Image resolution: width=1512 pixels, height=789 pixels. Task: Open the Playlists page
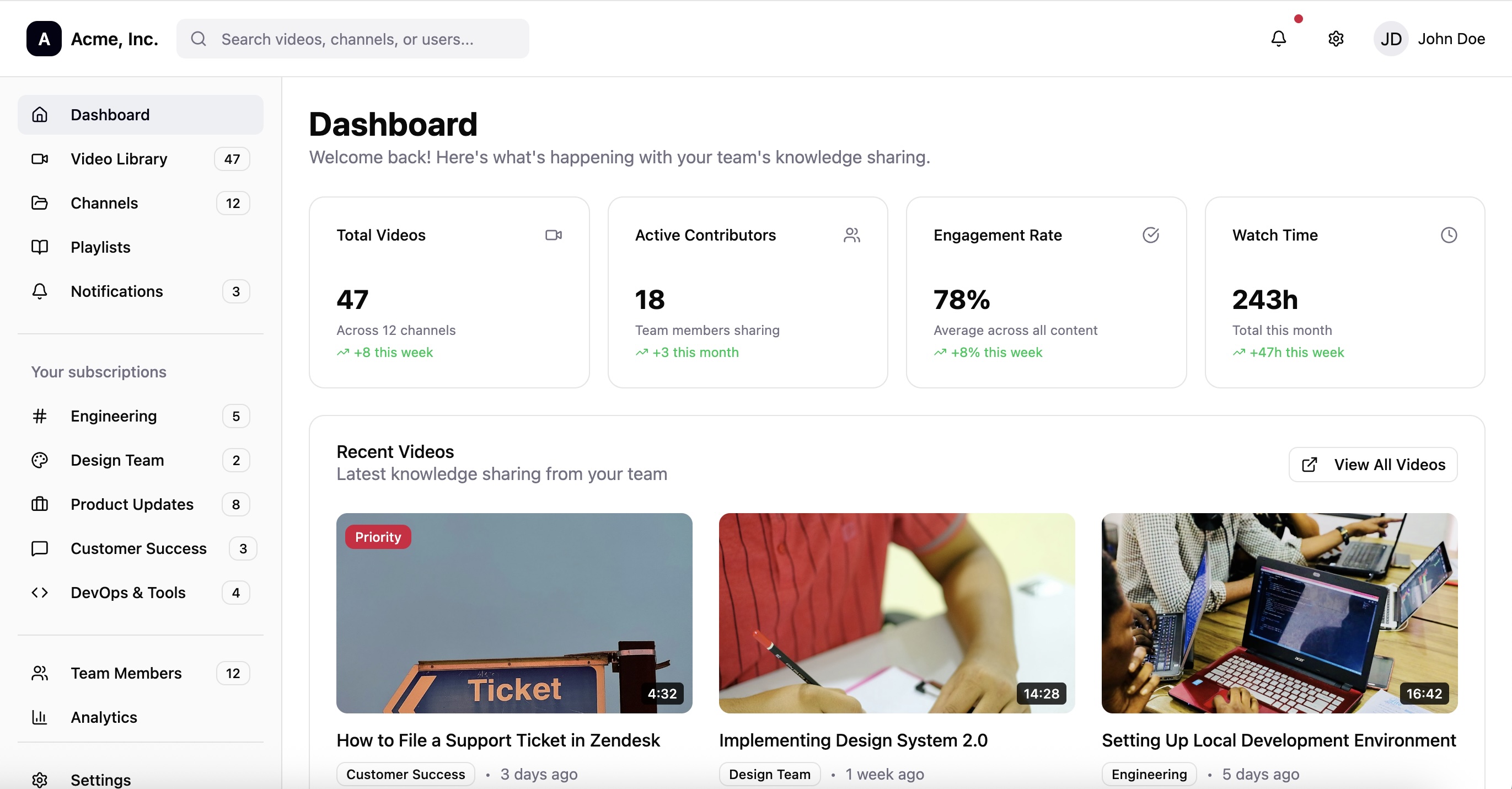coord(100,247)
